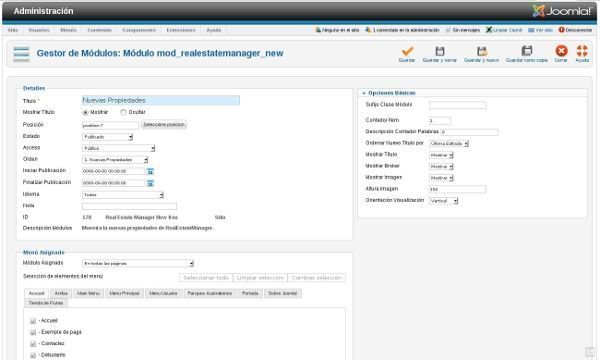Open Mostrar Título dropdown in Opciones Básicas
Image resolution: width=600 pixels, height=360 pixels.
[x=442, y=155]
